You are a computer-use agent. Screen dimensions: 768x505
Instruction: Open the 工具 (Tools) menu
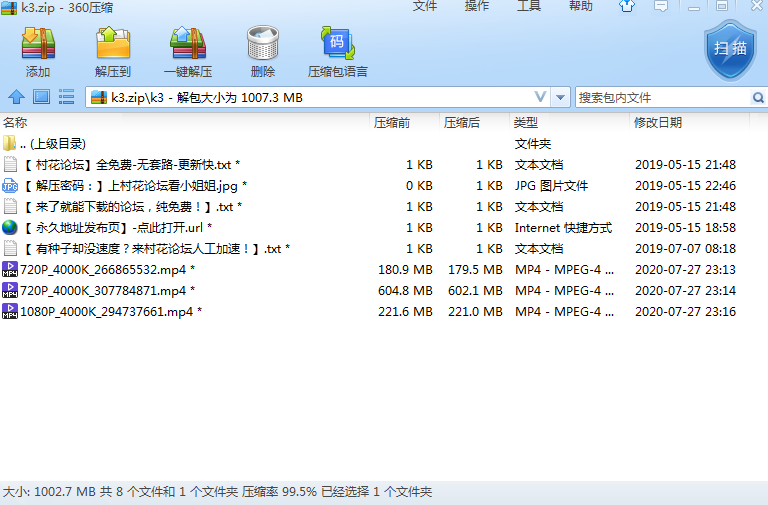coord(529,7)
